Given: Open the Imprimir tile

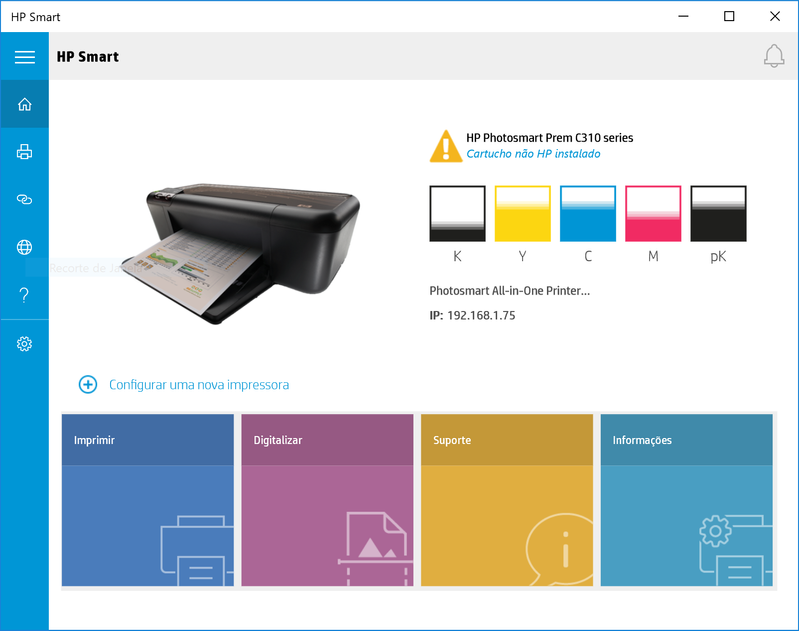Looking at the screenshot, I should tap(148, 500).
